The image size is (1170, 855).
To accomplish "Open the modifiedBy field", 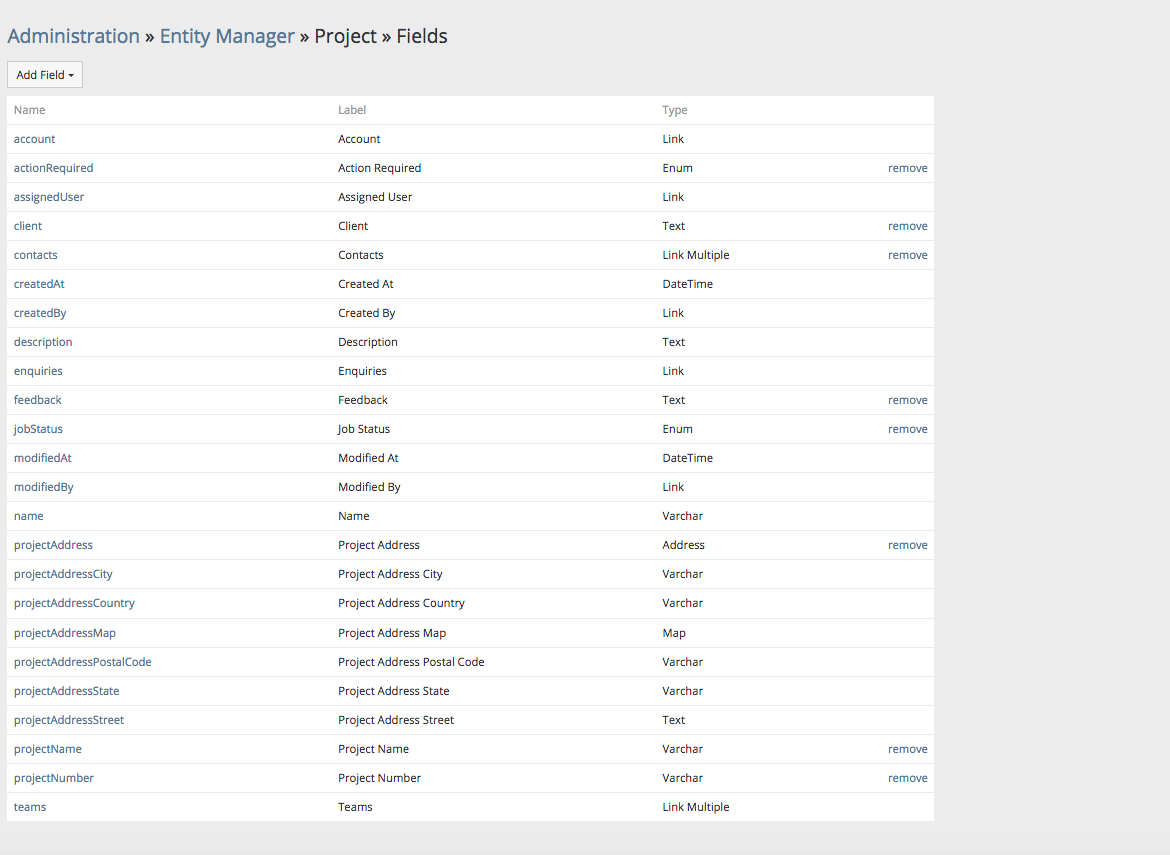I will [x=44, y=487].
